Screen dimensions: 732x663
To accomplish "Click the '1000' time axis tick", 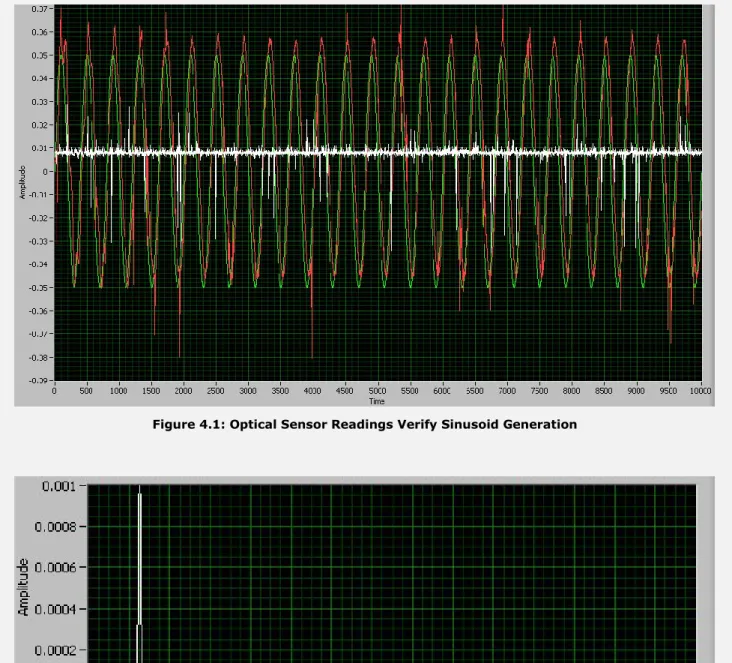I will tap(119, 391).
